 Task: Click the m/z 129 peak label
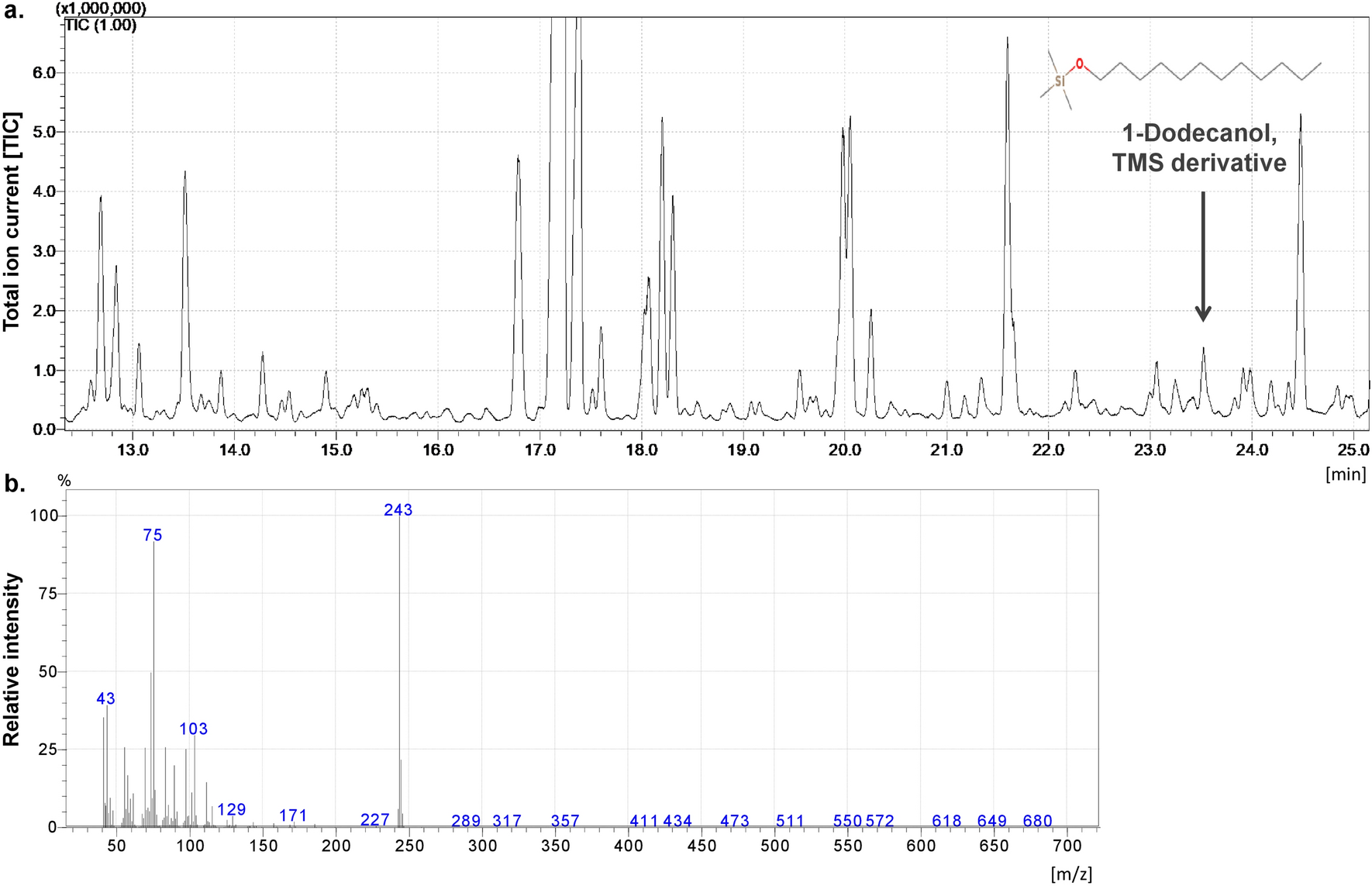(232, 810)
